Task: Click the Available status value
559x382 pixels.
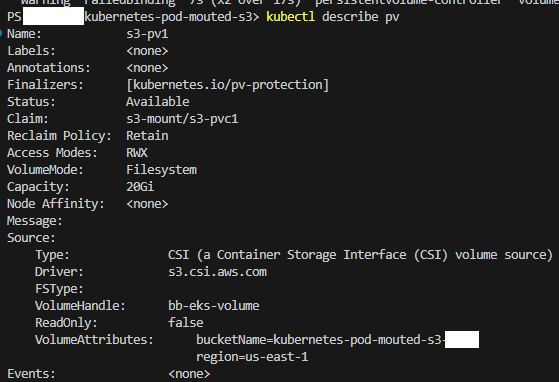Action: (x=158, y=102)
